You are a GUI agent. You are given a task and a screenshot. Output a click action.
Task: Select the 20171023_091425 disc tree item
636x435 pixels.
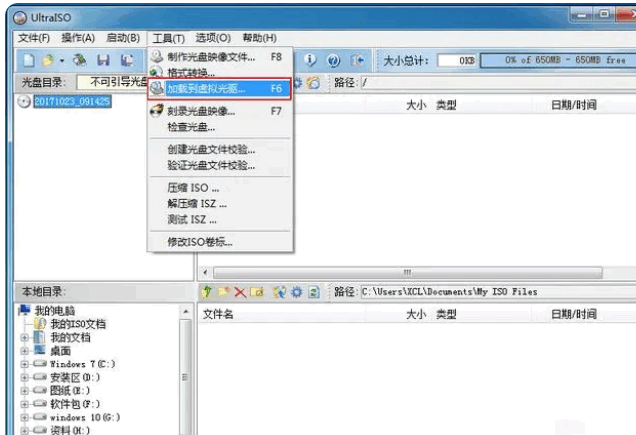click(72, 101)
